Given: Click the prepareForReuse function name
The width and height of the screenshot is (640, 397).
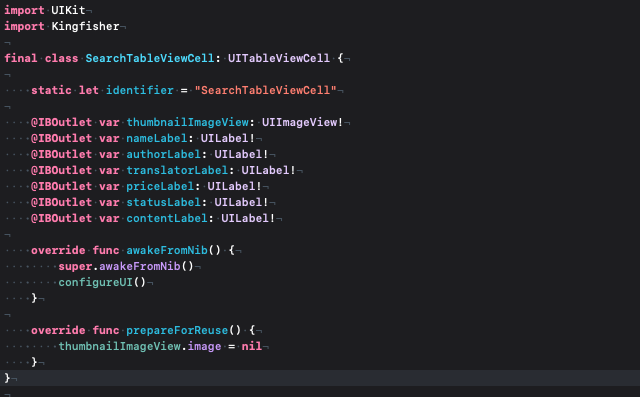Looking at the screenshot, I should [177, 330].
